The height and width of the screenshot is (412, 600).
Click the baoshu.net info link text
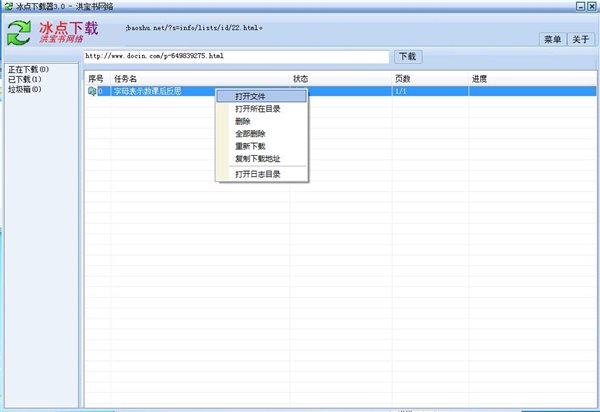pos(194,28)
